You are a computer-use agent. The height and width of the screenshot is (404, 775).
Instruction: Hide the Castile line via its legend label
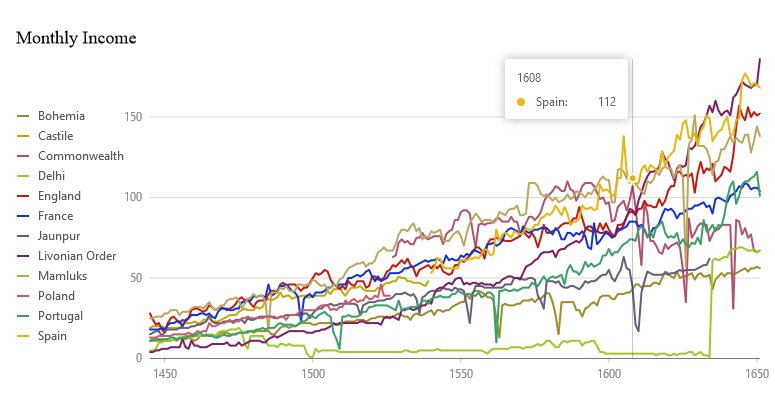pos(55,136)
